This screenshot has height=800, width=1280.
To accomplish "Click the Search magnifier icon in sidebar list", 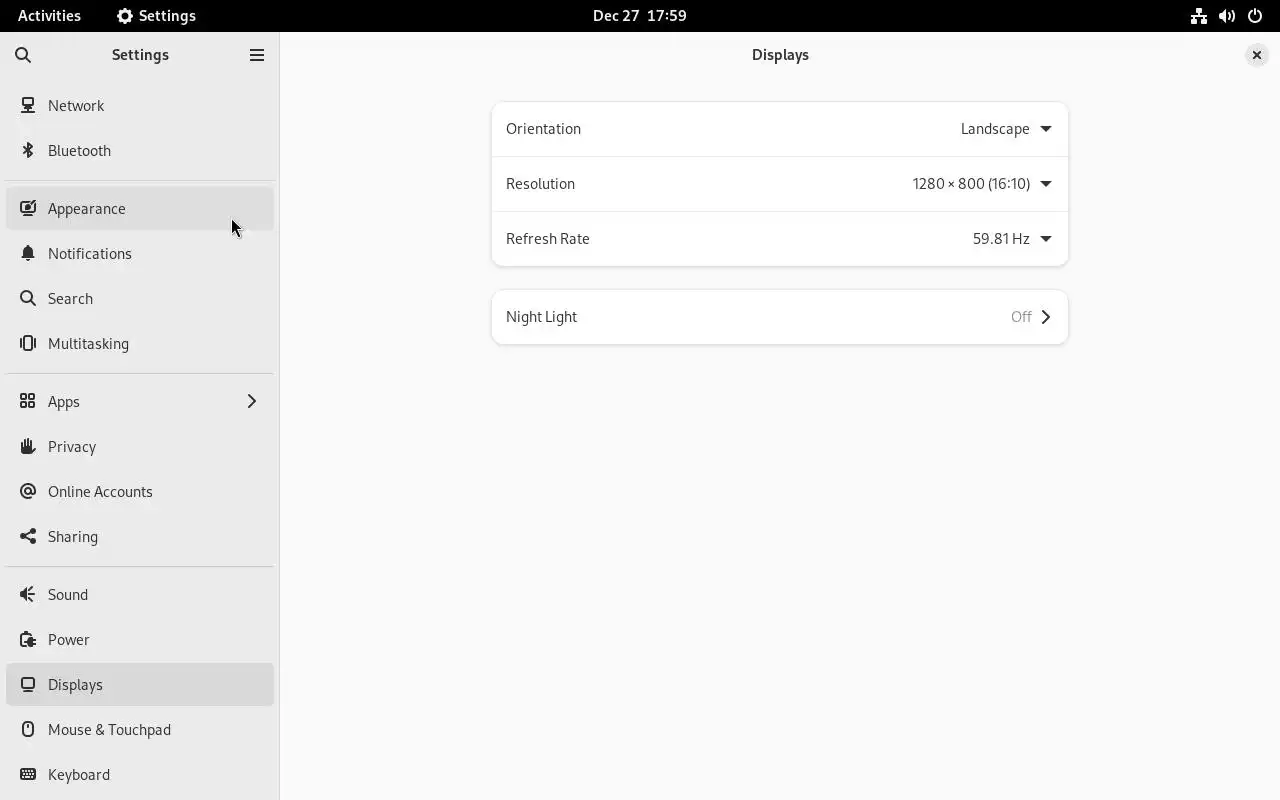I will [x=28, y=298].
